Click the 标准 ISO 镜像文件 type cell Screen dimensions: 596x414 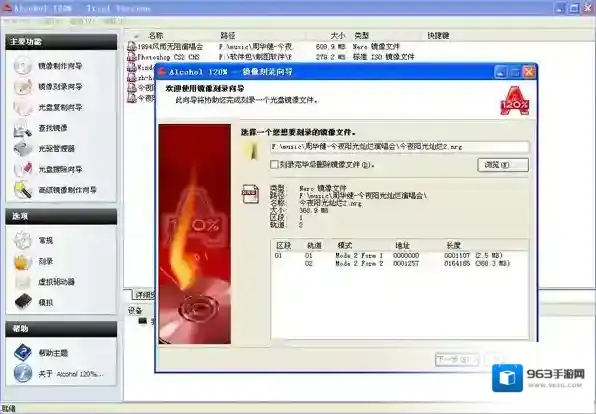(383, 57)
